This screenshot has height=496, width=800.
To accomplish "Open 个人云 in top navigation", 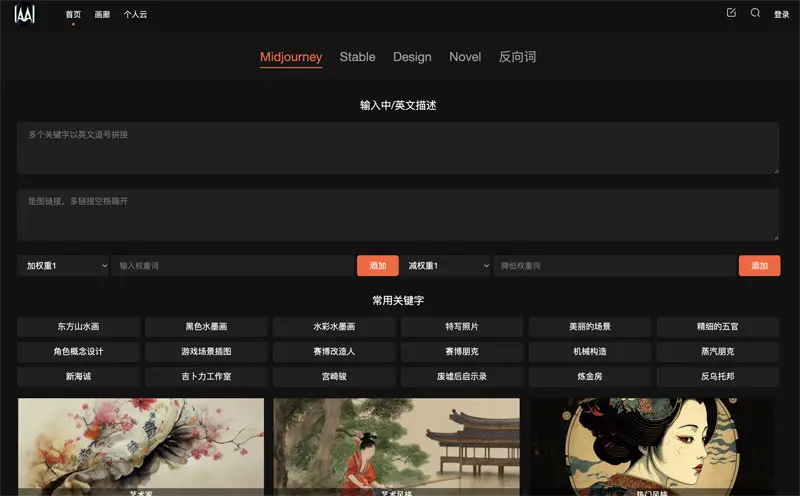I will point(136,15).
